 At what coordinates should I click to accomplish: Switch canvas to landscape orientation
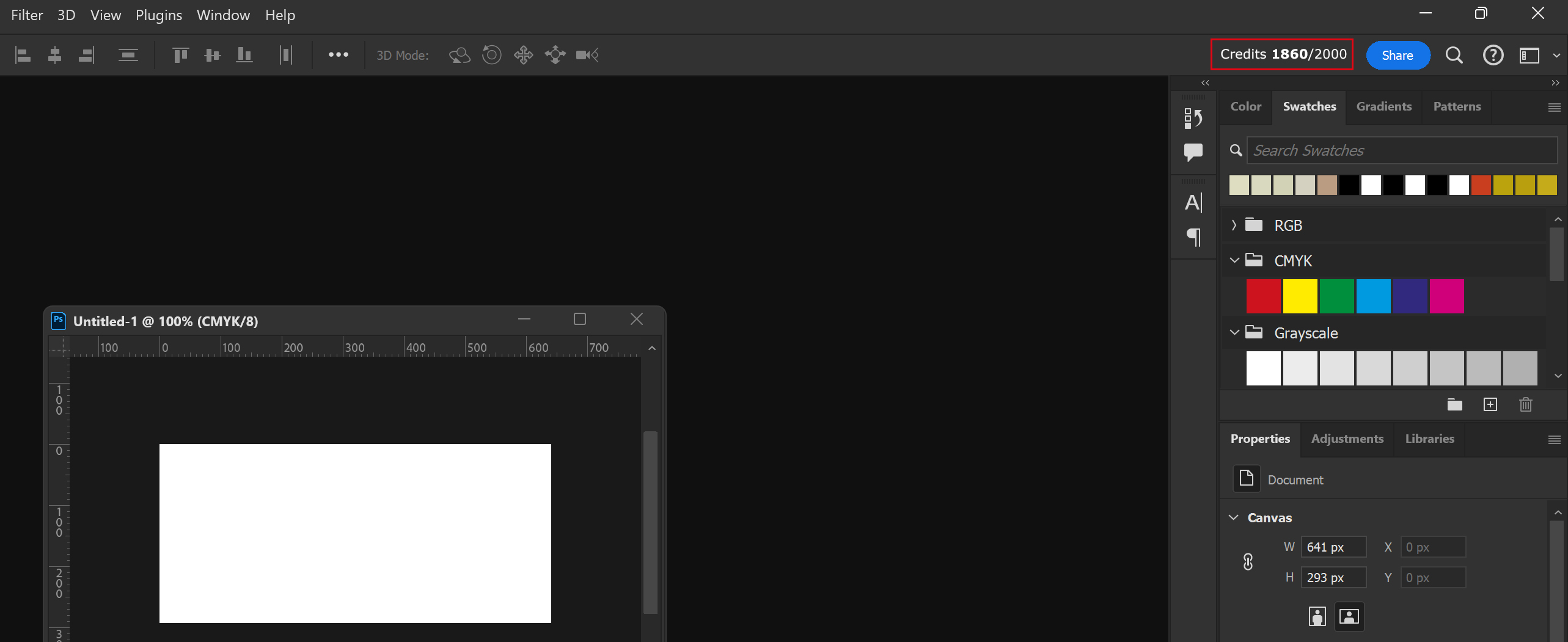[1350, 616]
